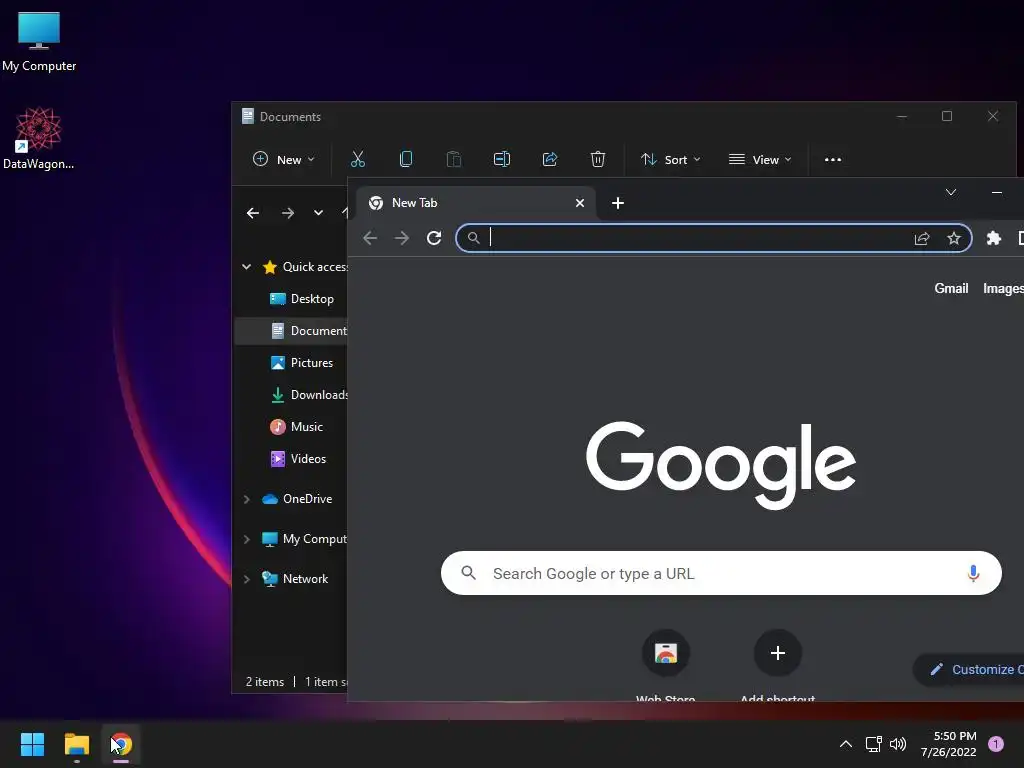The width and height of the screenshot is (1024, 768).
Task: Maximize the Documents window
Action: click(947, 116)
